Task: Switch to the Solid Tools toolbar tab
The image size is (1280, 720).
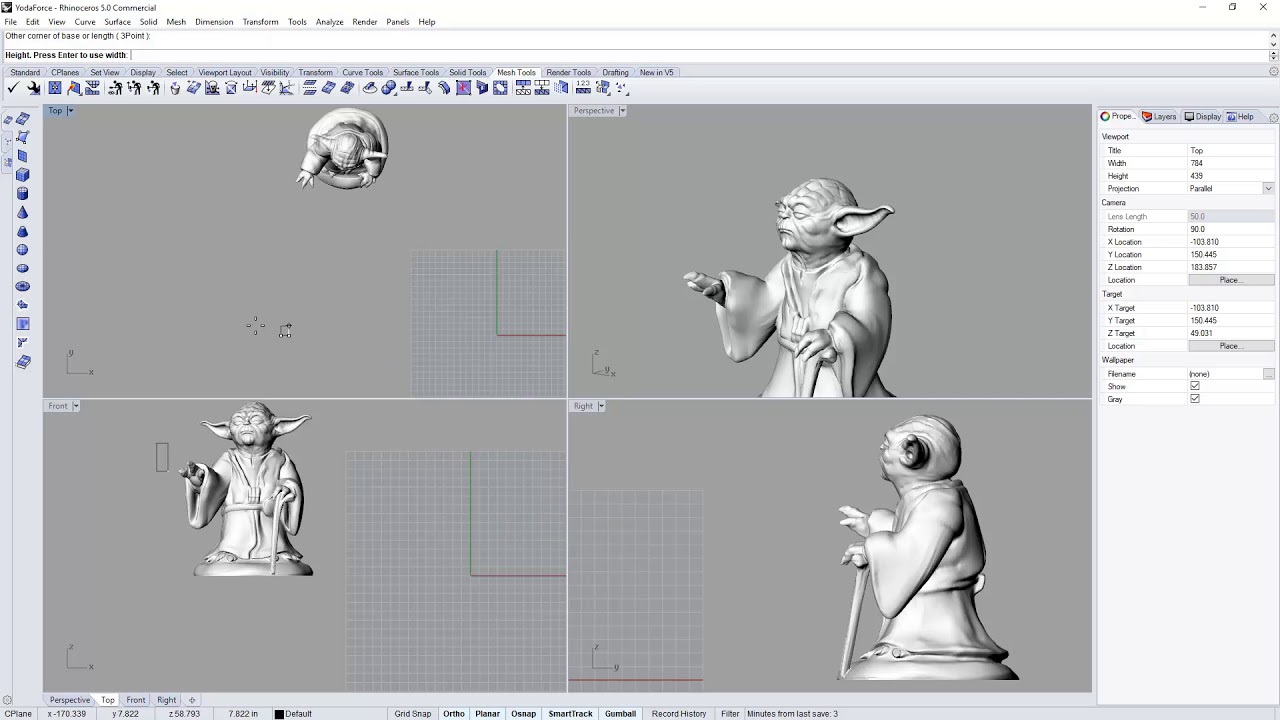Action: (x=467, y=73)
